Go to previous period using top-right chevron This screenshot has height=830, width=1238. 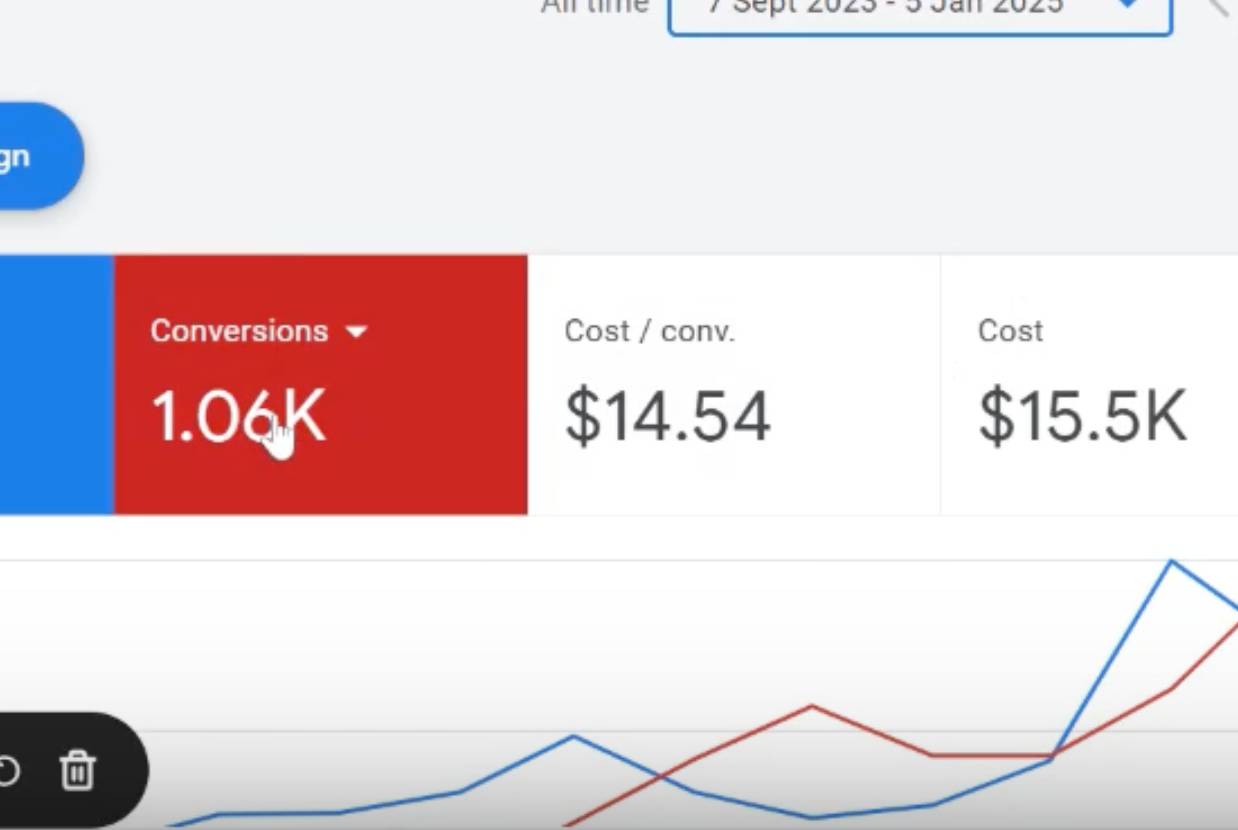pos(1218,7)
